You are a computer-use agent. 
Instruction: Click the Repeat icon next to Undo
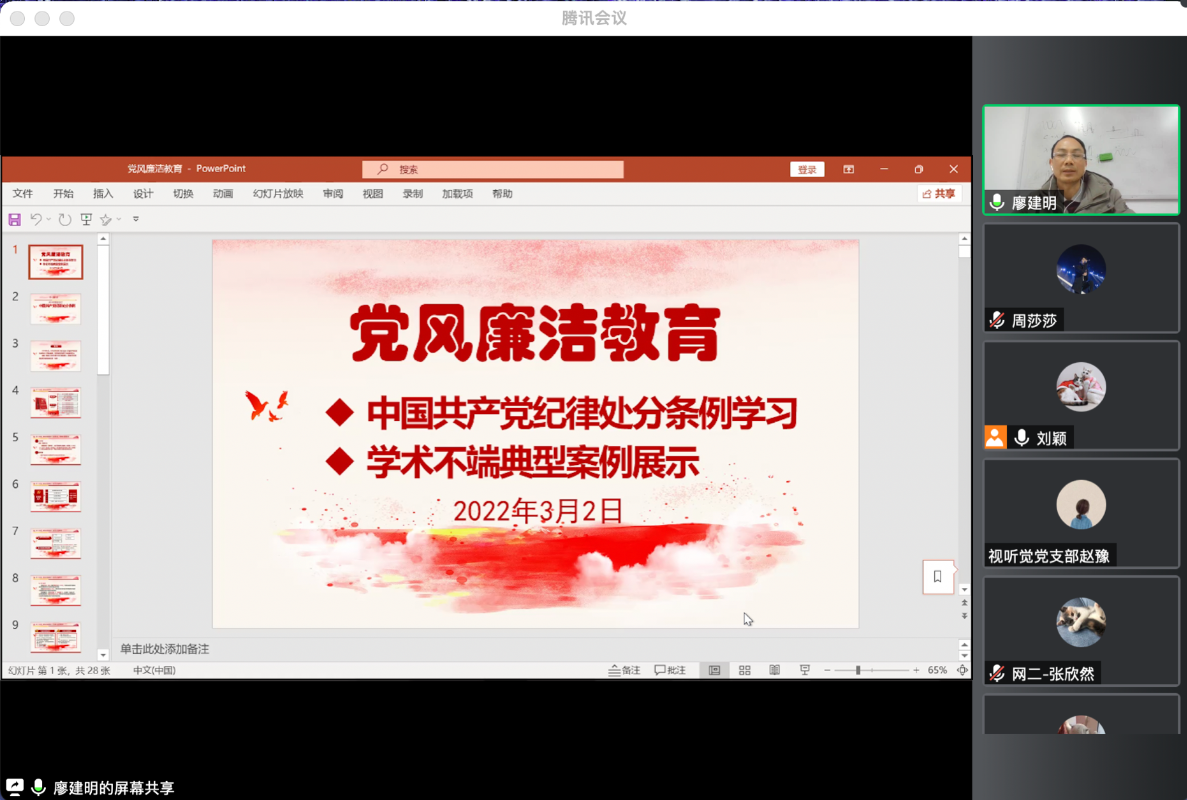[x=64, y=220]
